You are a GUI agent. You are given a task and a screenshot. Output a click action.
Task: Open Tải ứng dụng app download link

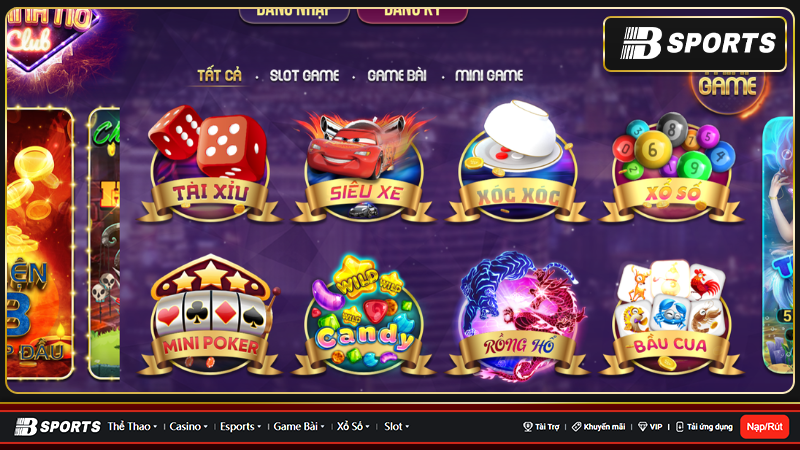click(x=704, y=427)
